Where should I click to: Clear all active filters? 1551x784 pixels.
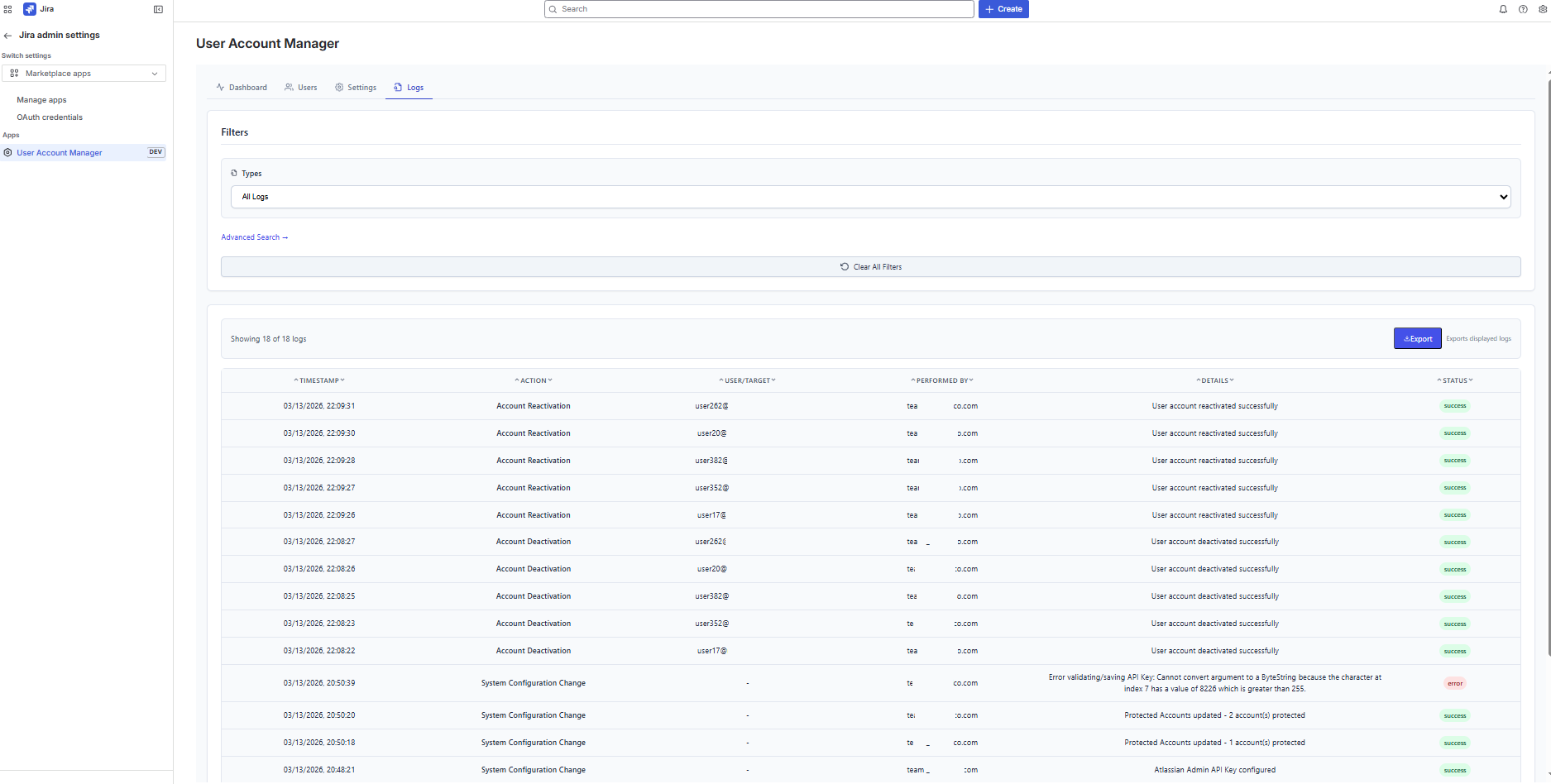click(x=870, y=266)
